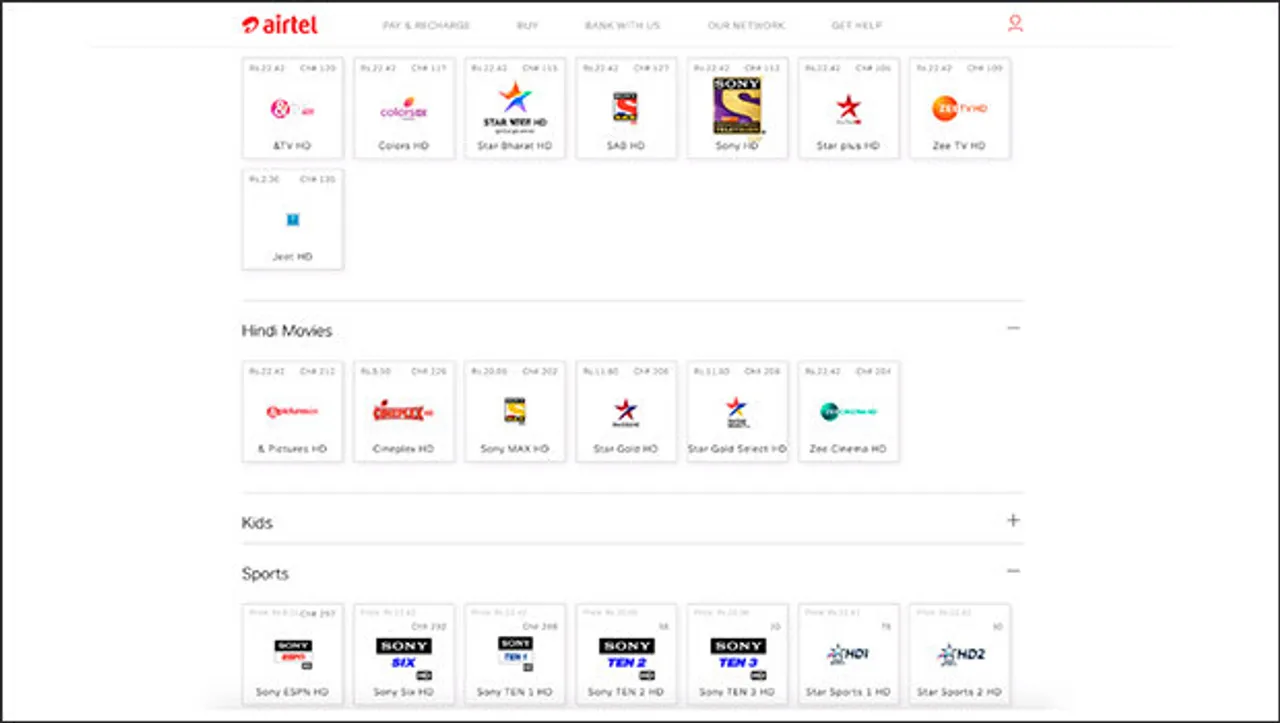This screenshot has height=723, width=1280.
Task: Click the Star Bharat HD channel name
Action: [515, 146]
